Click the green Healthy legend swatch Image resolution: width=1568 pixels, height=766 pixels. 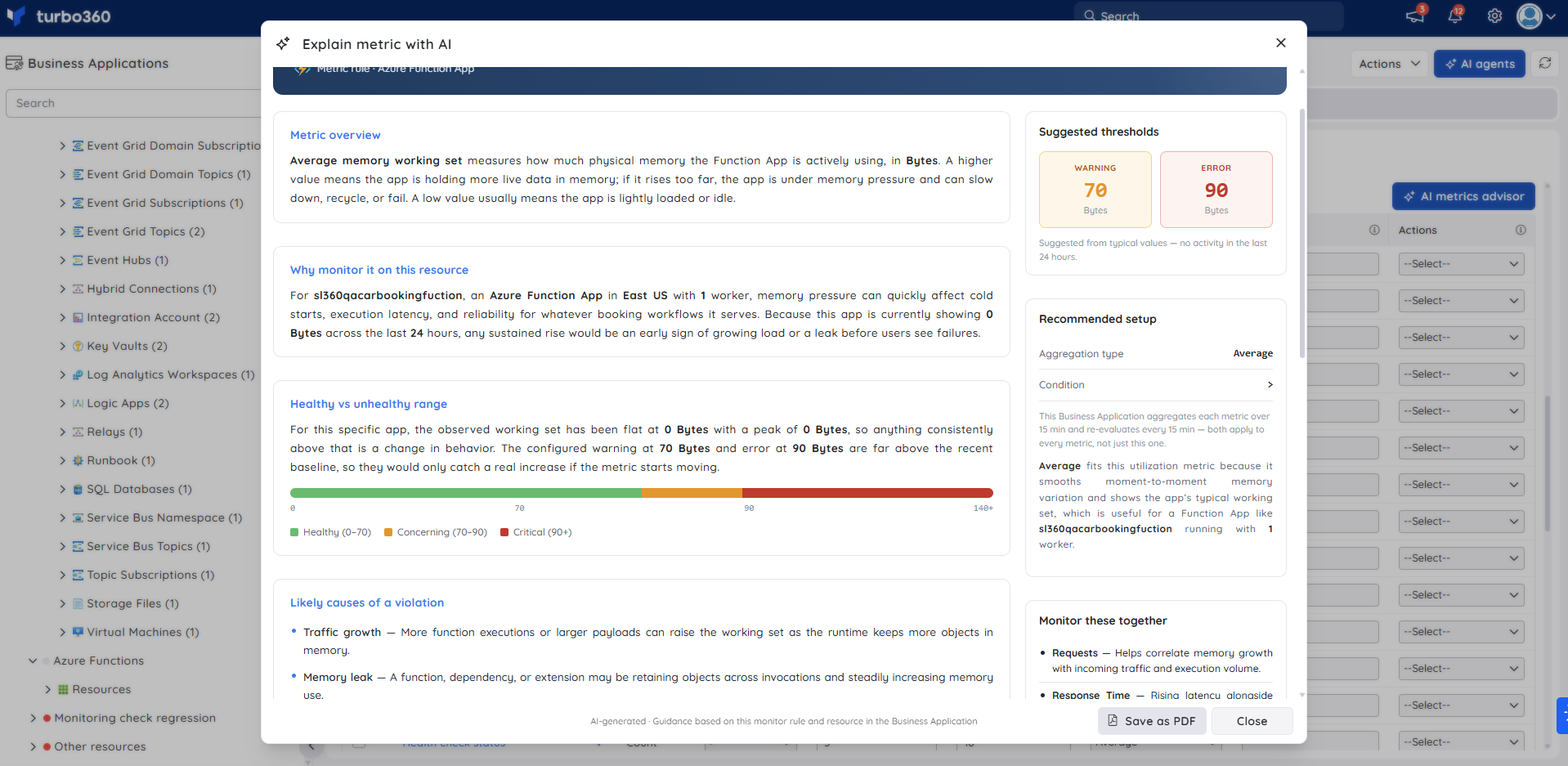[x=294, y=532]
